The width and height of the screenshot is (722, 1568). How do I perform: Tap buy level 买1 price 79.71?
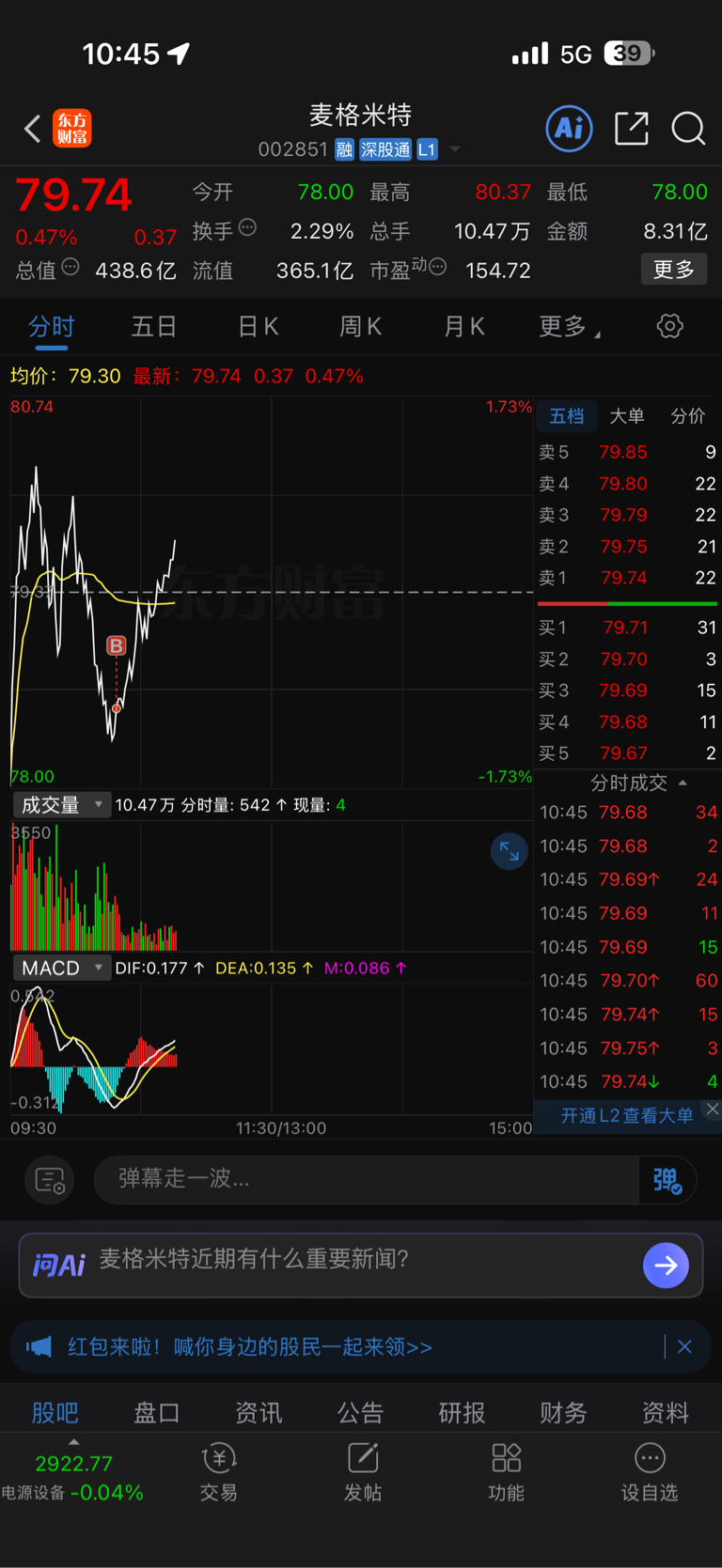pos(625,628)
